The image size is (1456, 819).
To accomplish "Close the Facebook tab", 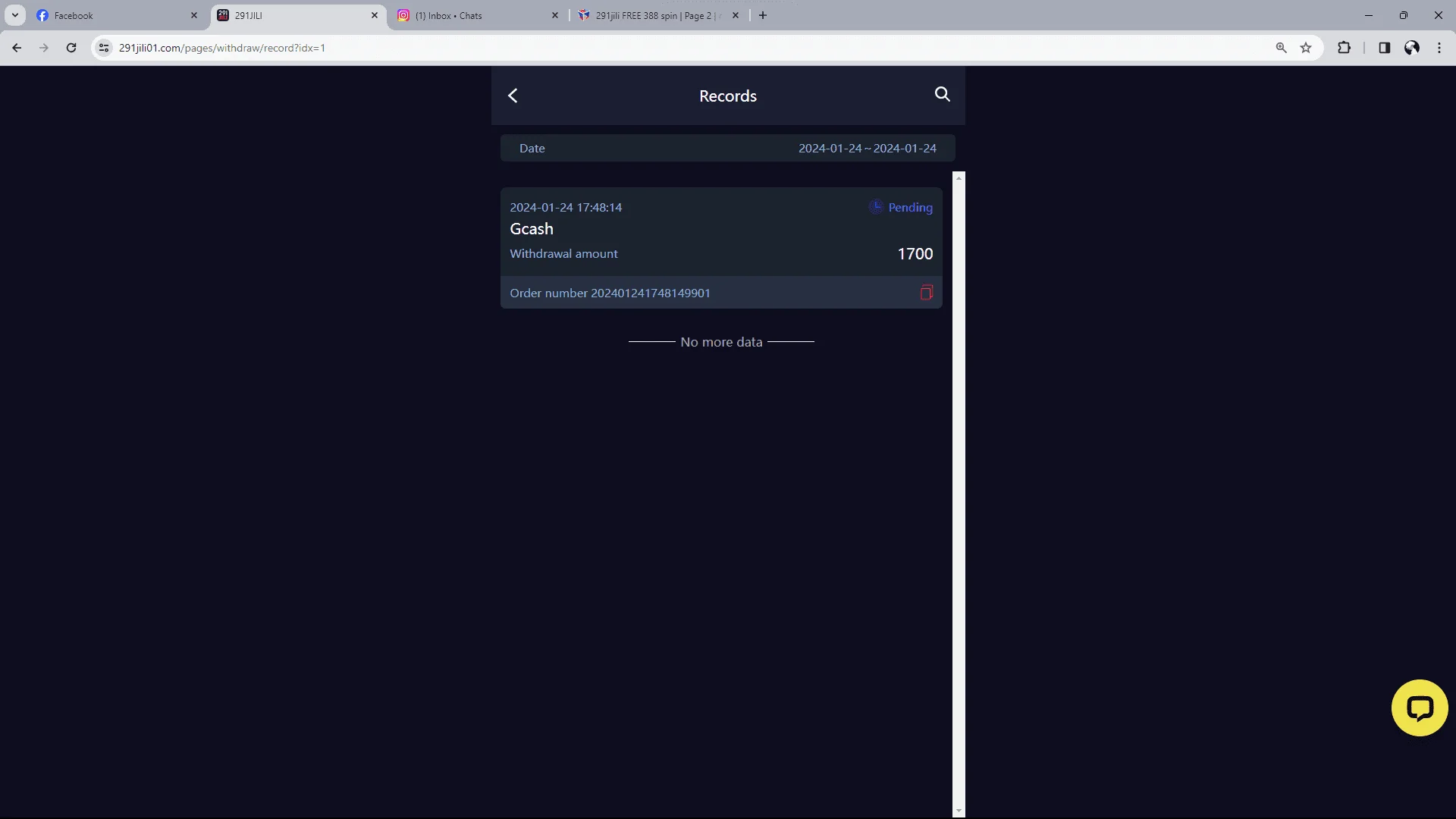I will (194, 15).
